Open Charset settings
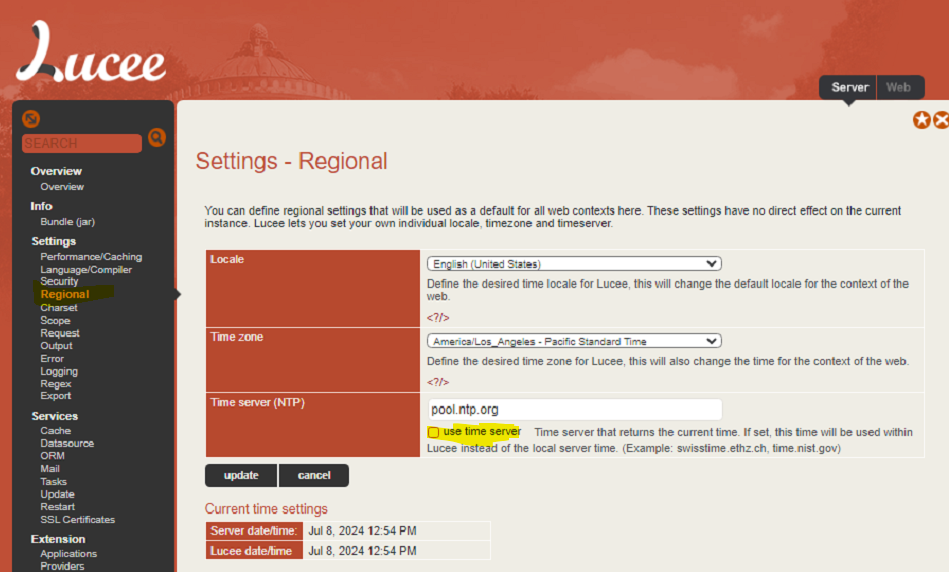 pyautogui.click(x=59, y=307)
